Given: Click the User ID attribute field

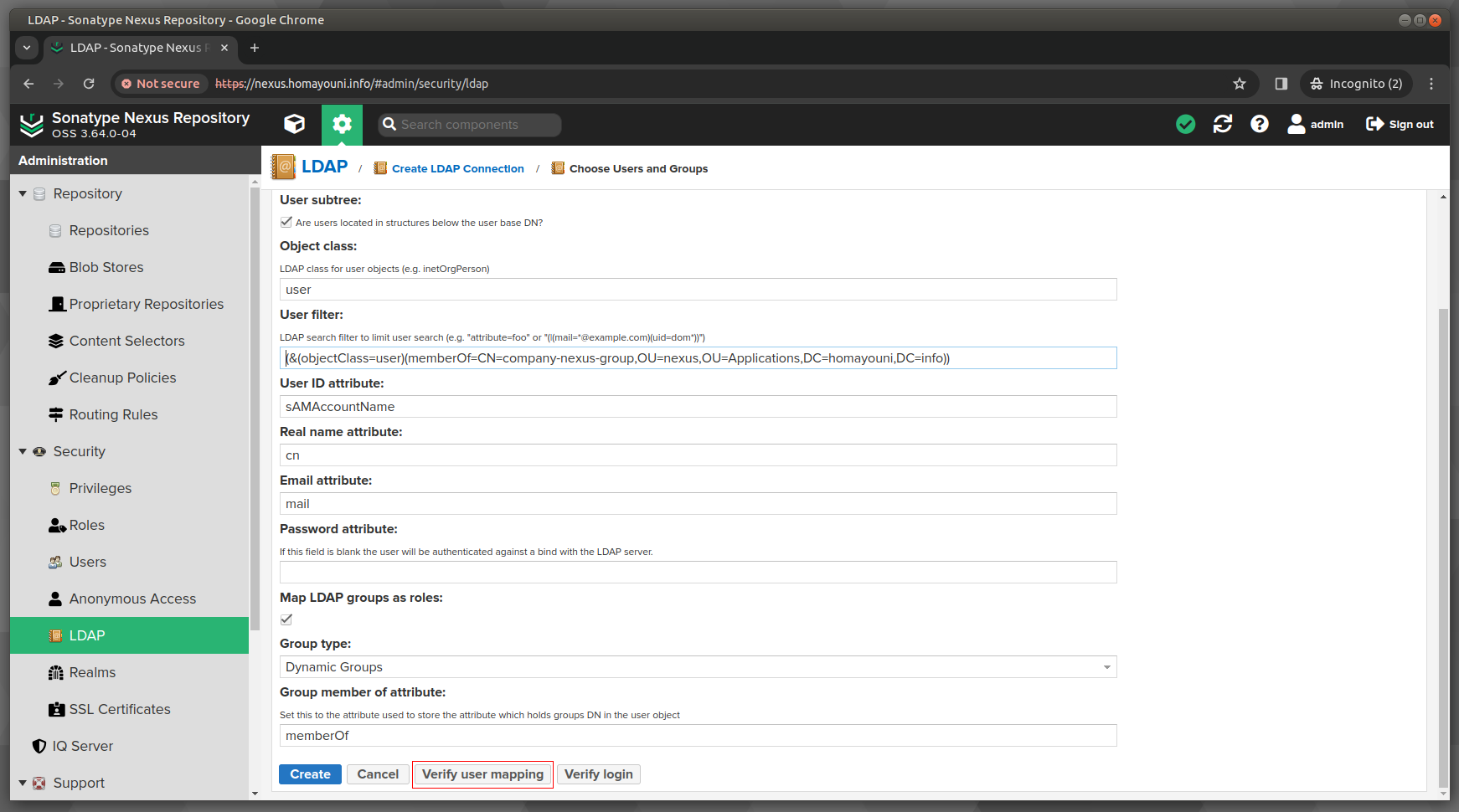Looking at the screenshot, I should (698, 407).
